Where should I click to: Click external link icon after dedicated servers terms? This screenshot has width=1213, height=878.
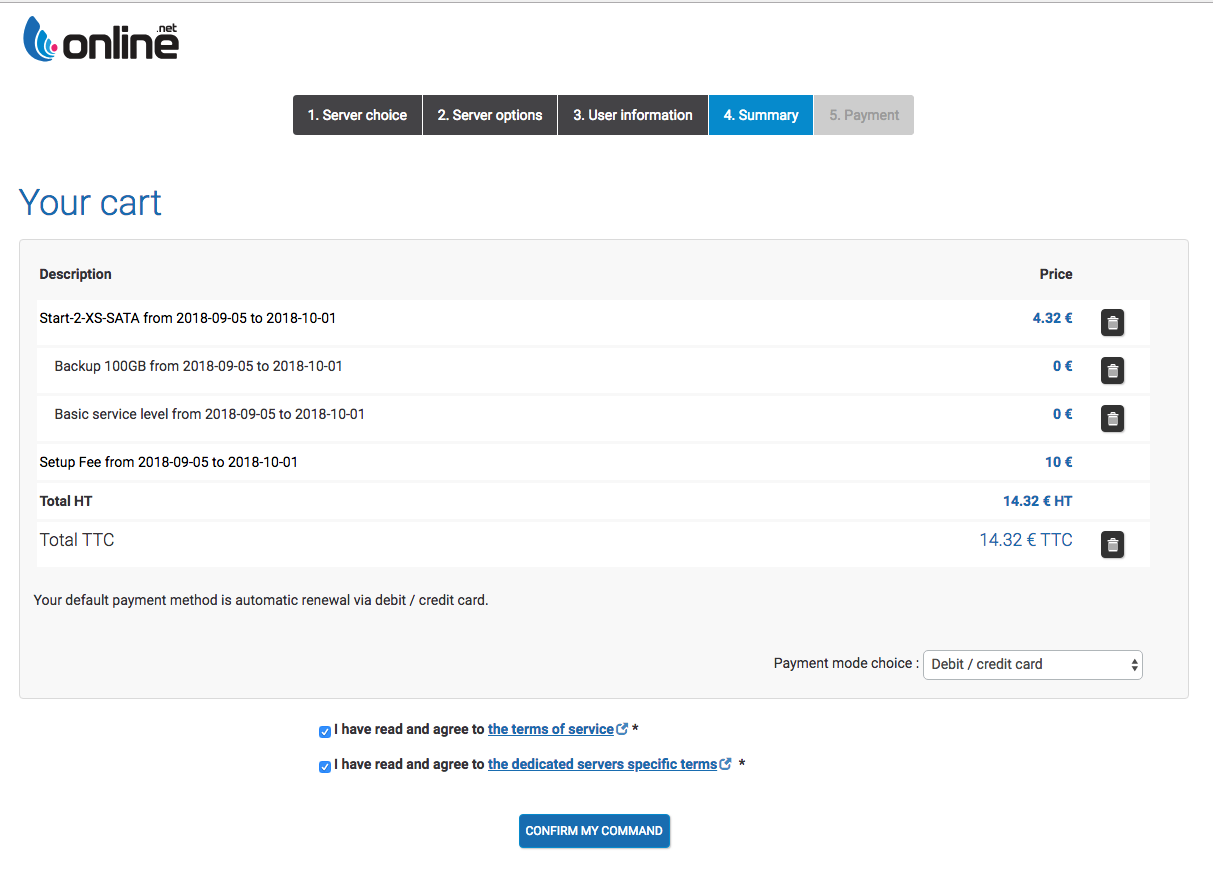tap(726, 764)
